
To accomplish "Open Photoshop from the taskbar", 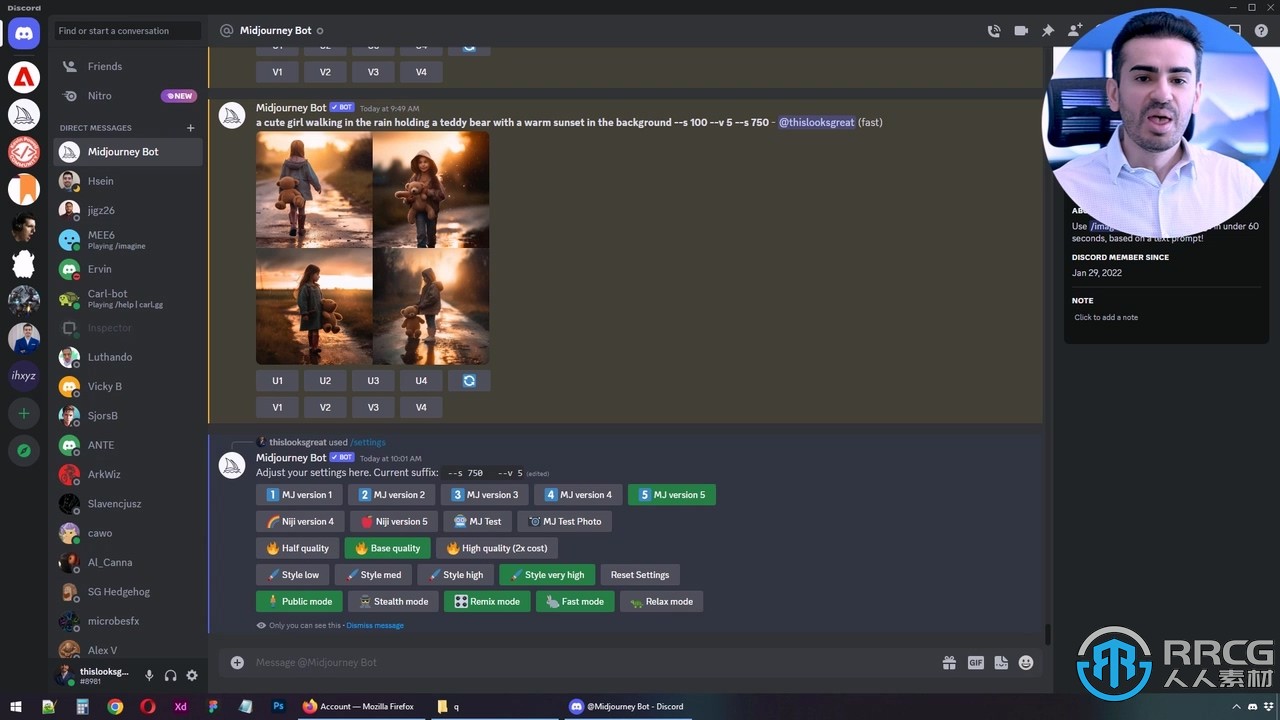I will [279, 706].
